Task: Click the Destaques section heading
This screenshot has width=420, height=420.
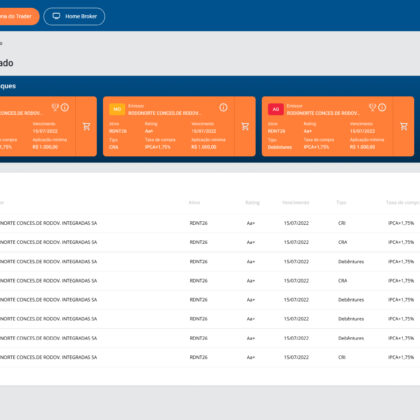Action: [x=8, y=86]
